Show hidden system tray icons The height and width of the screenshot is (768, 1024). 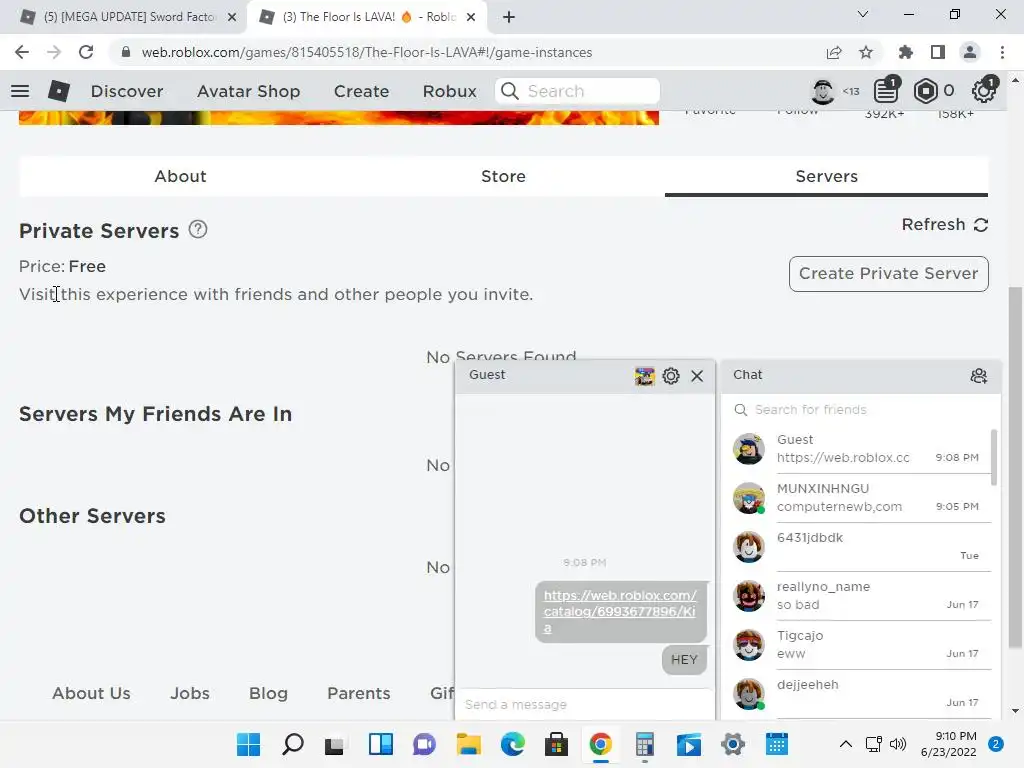pos(846,744)
